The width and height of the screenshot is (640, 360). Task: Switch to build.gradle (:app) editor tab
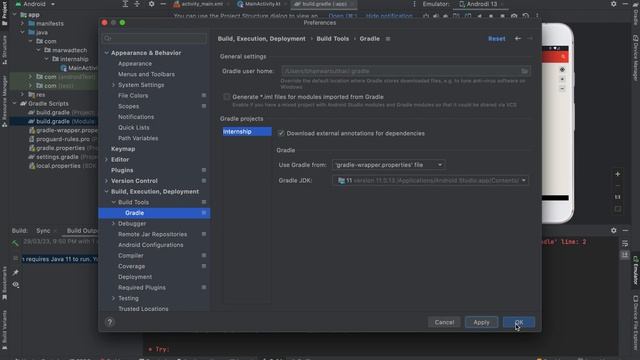(x=324, y=4)
